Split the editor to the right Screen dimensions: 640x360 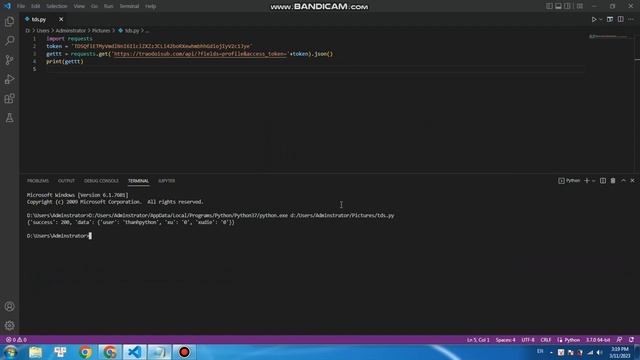(620, 19)
